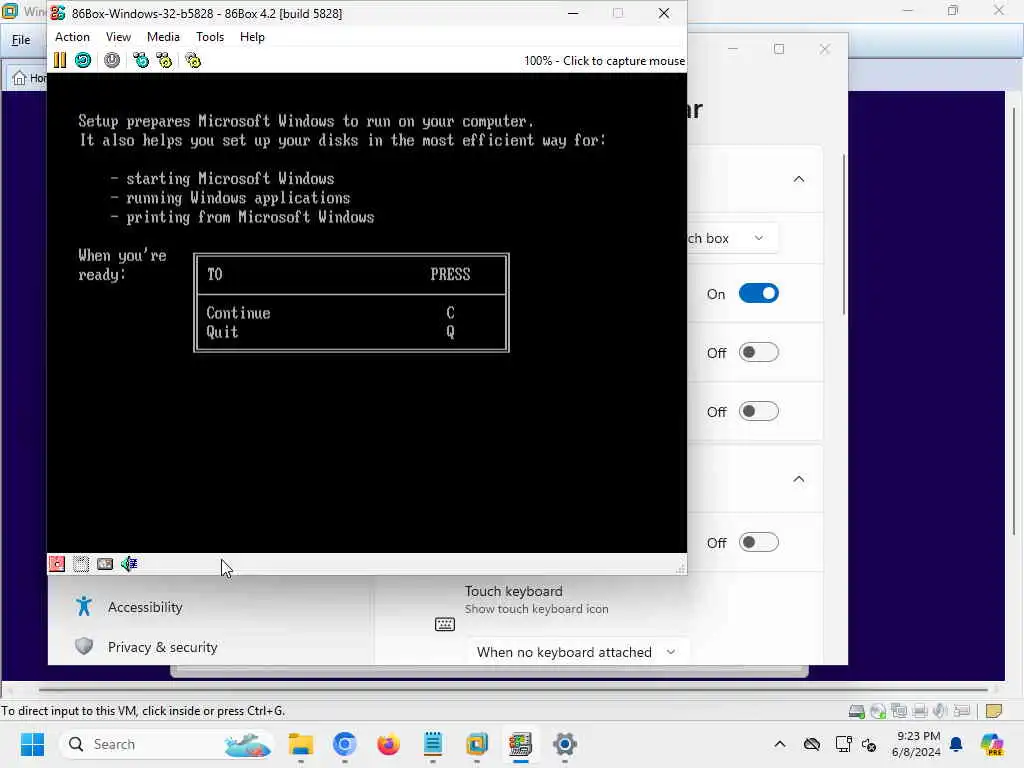Open Copilot preview icon on taskbar

(993, 744)
